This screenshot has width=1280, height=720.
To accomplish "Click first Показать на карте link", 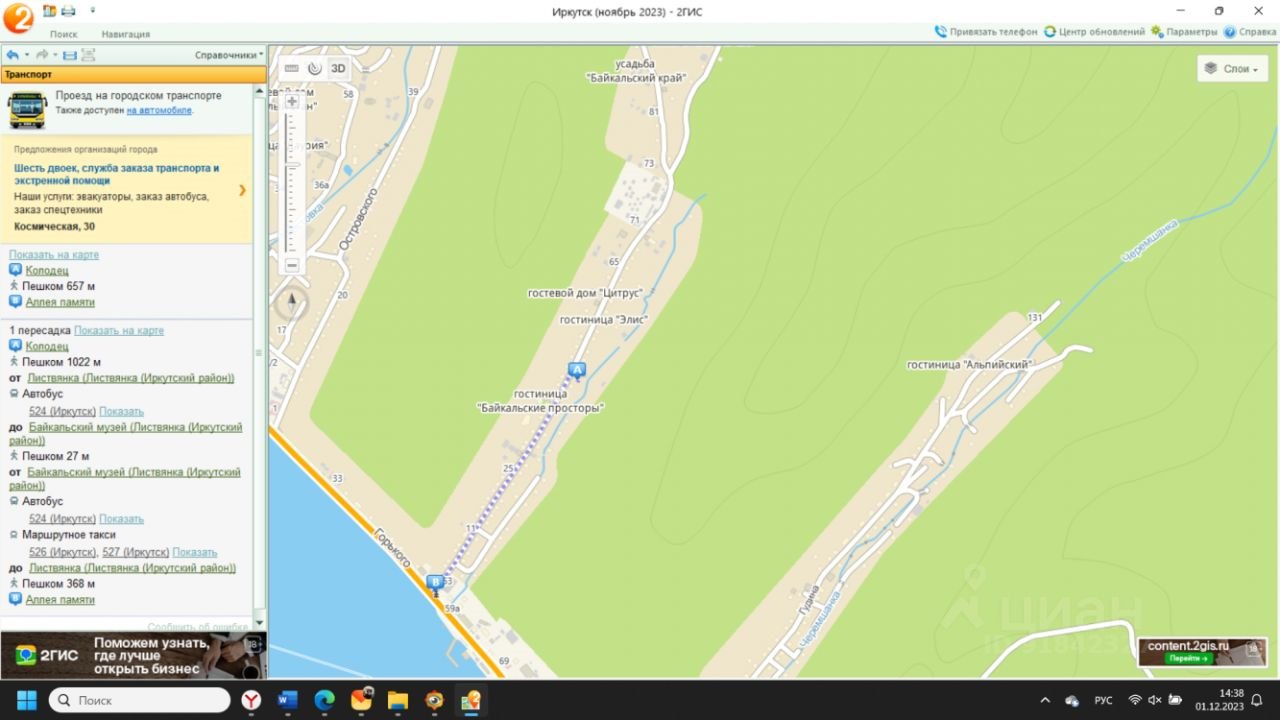I will (54, 255).
